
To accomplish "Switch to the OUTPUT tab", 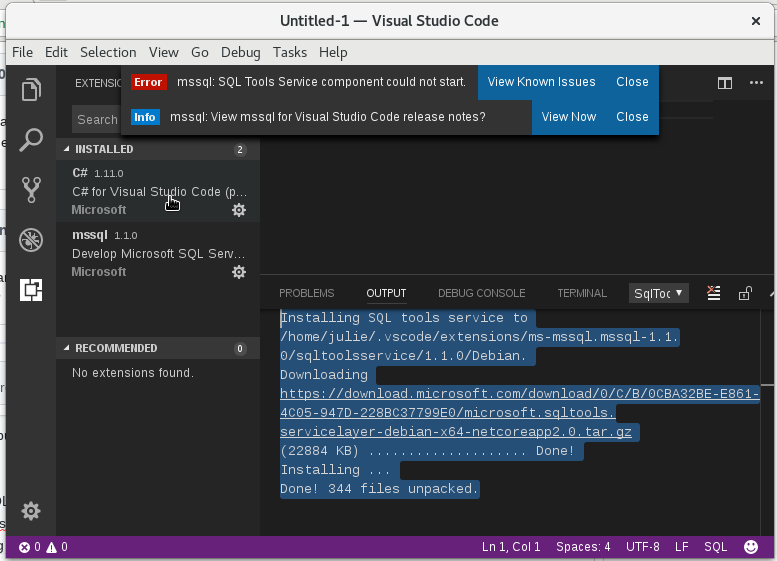I will pos(386,293).
